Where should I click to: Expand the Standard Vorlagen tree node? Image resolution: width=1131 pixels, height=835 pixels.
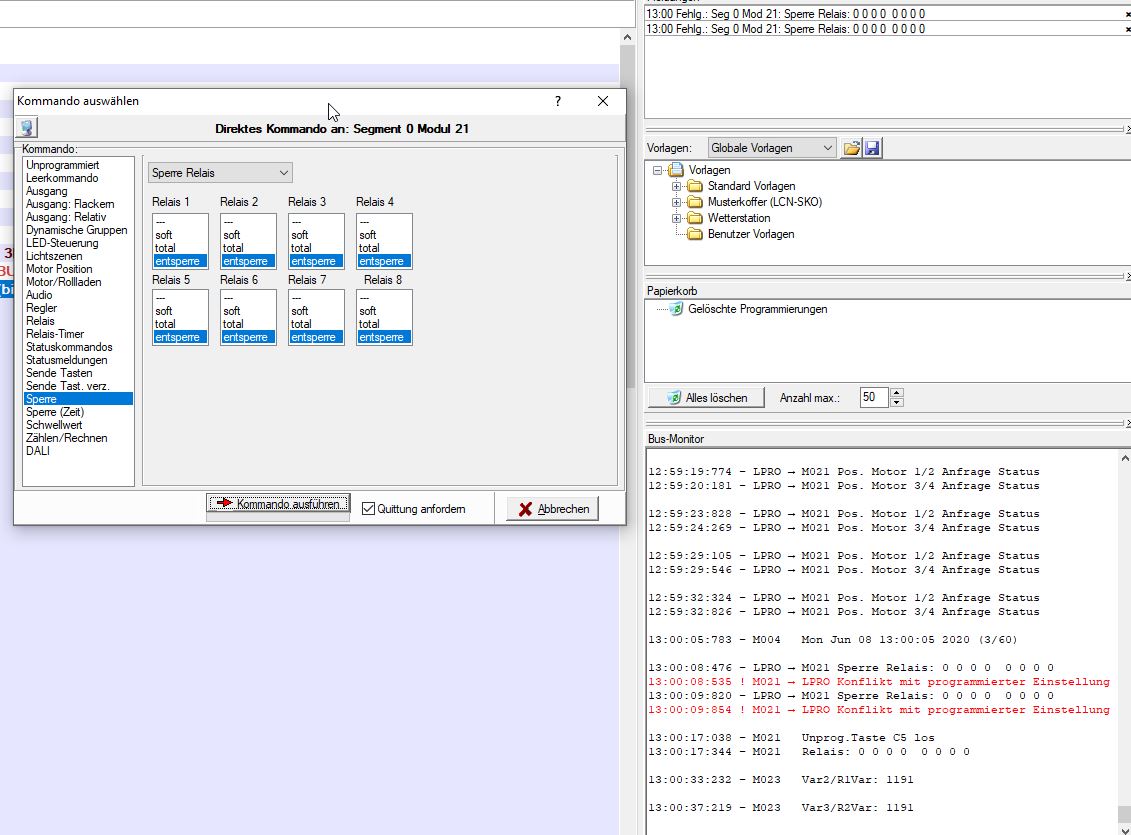[677, 186]
